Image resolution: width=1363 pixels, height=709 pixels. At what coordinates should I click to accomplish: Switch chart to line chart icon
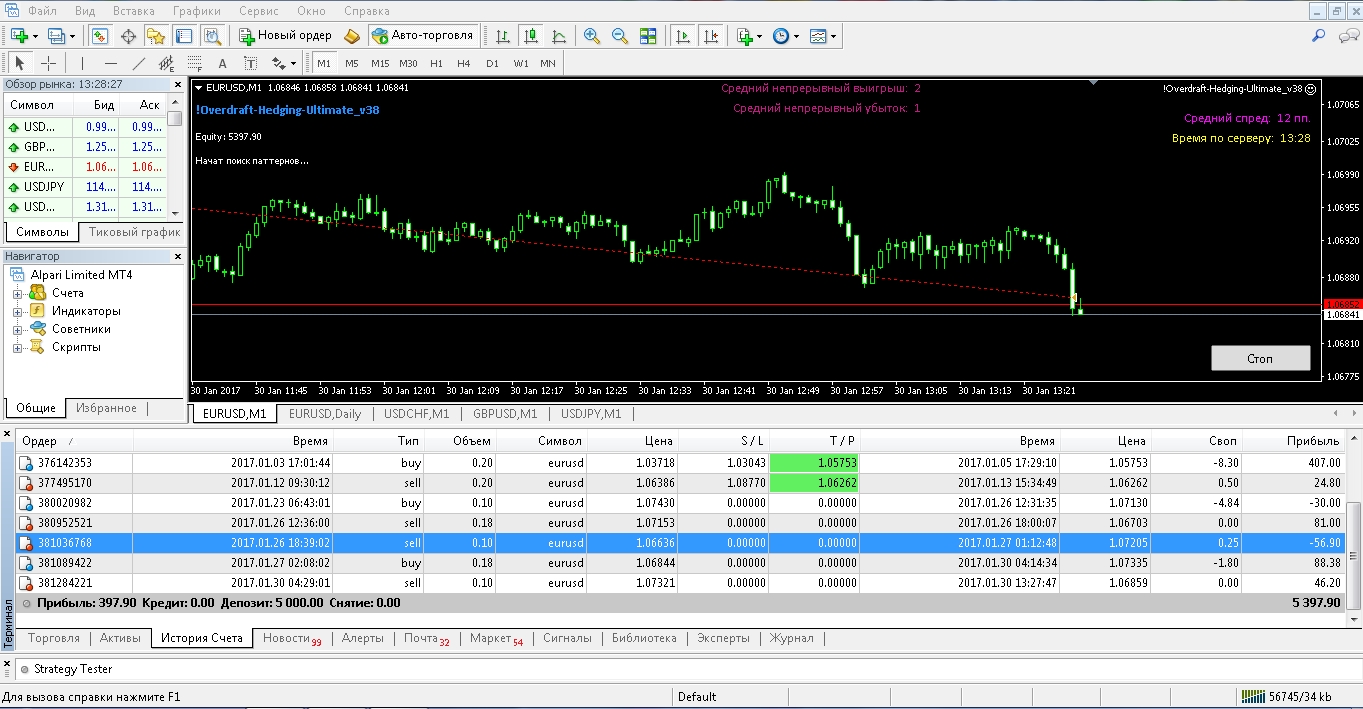point(559,36)
